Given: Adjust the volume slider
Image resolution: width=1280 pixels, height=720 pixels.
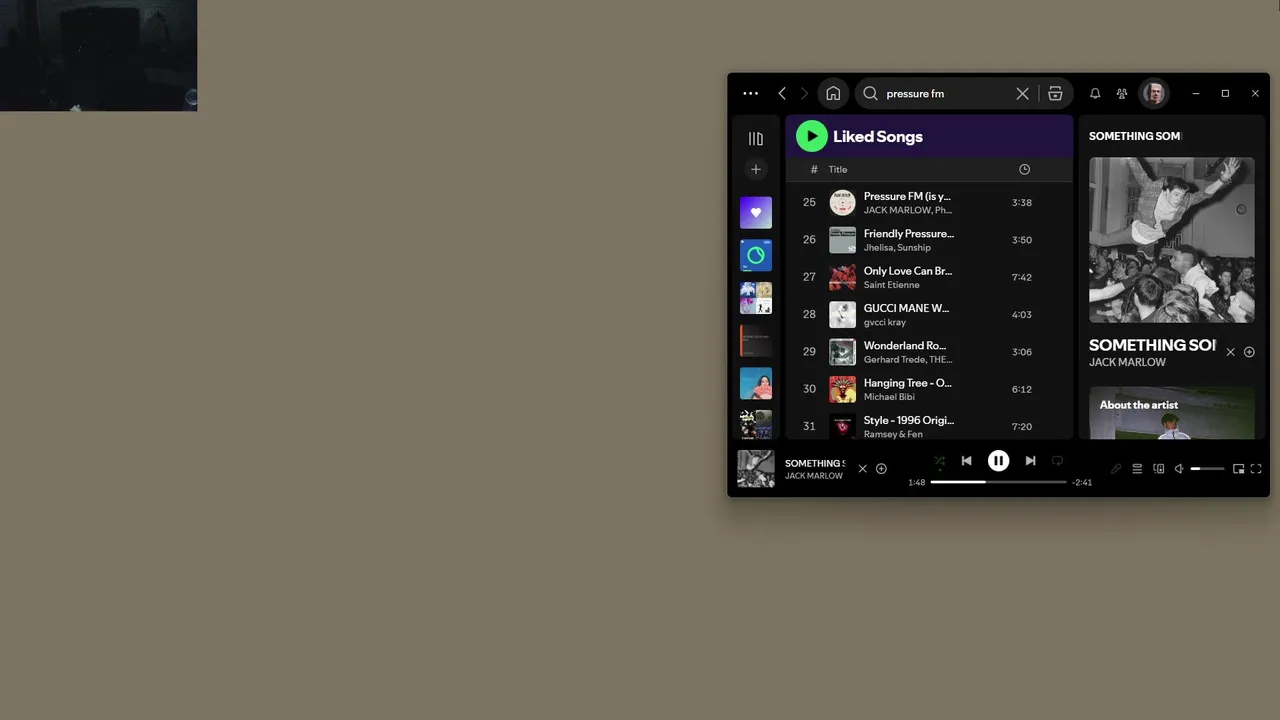Looking at the screenshot, I should point(1207,469).
